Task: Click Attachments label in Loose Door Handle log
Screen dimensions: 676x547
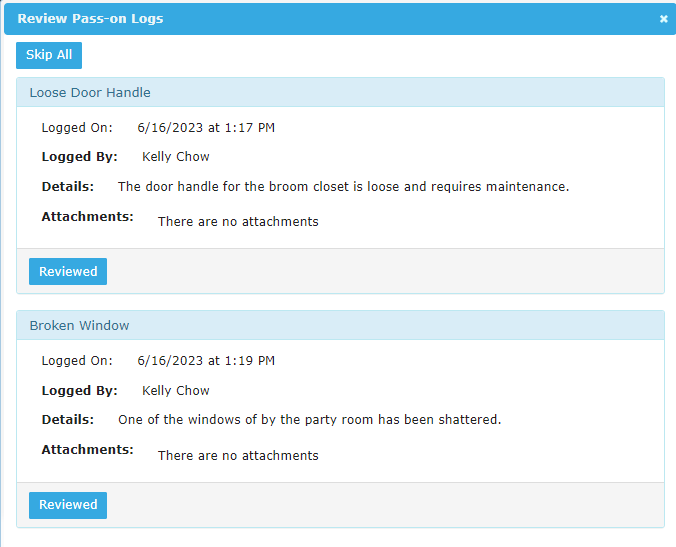Action: 88,216
